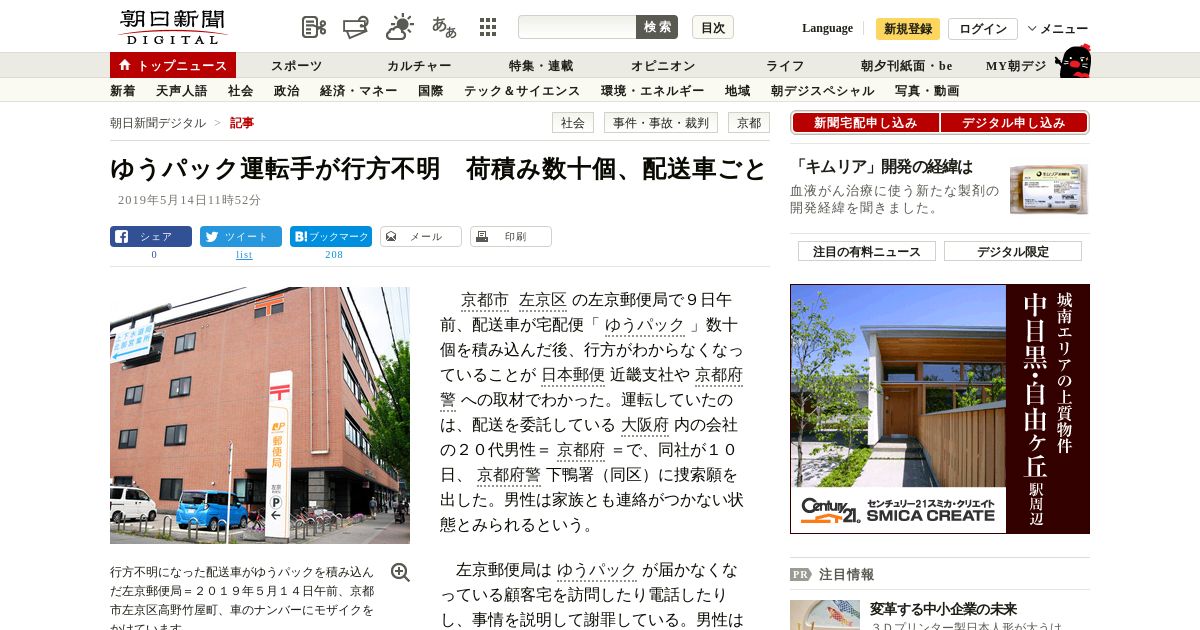Tweet the article with ツイート button
The height and width of the screenshot is (630, 1200).
pyautogui.click(x=241, y=237)
